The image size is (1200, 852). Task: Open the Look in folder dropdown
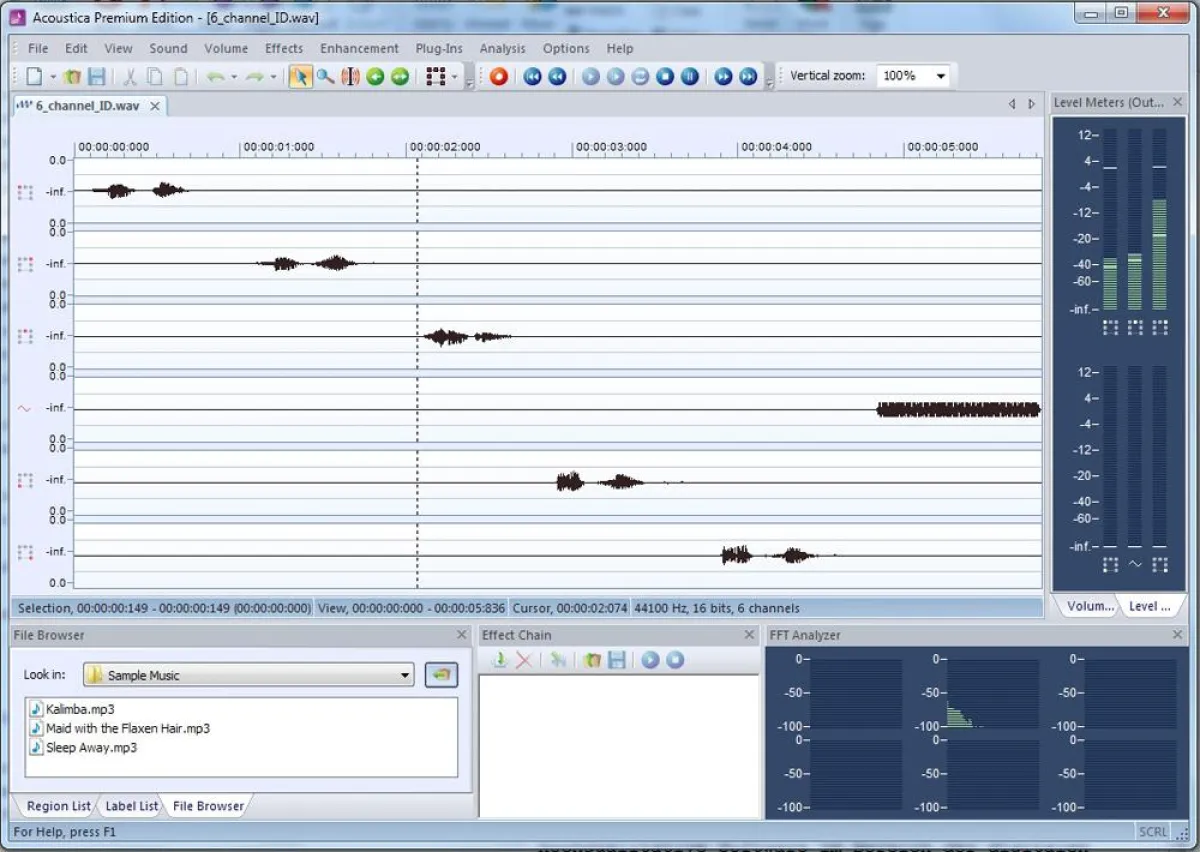(x=408, y=674)
